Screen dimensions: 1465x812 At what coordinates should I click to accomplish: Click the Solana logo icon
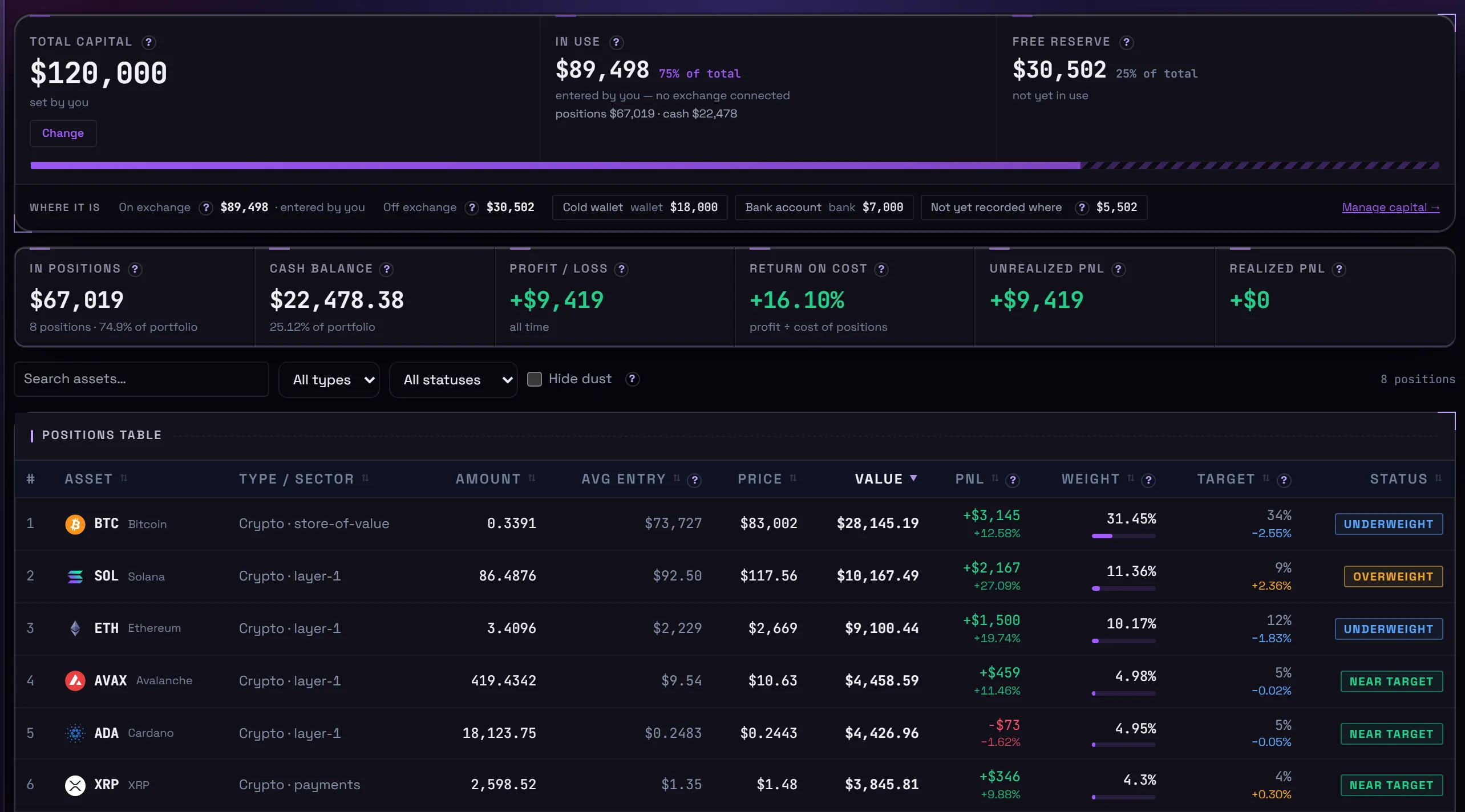[75, 576]
